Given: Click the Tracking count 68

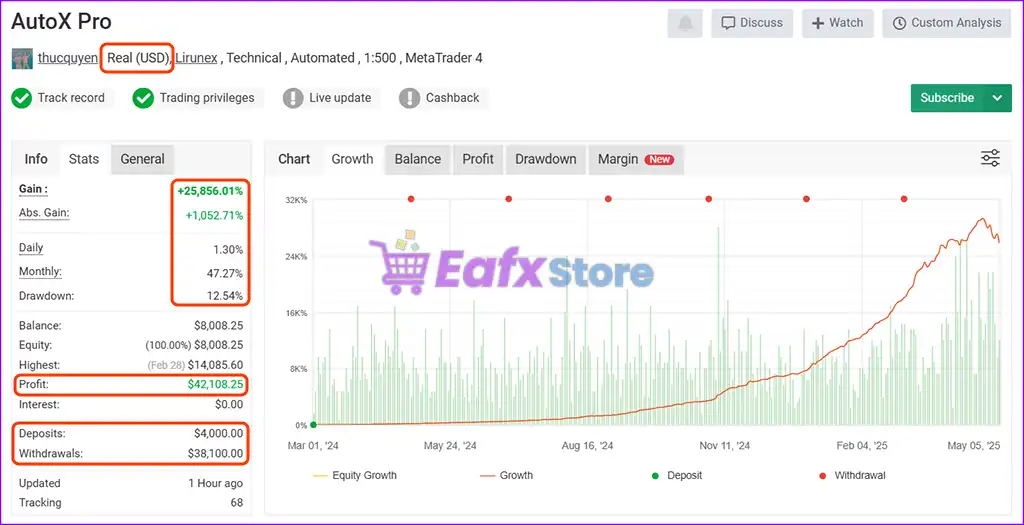Looking at the screenshot, I should coord(236,503).
